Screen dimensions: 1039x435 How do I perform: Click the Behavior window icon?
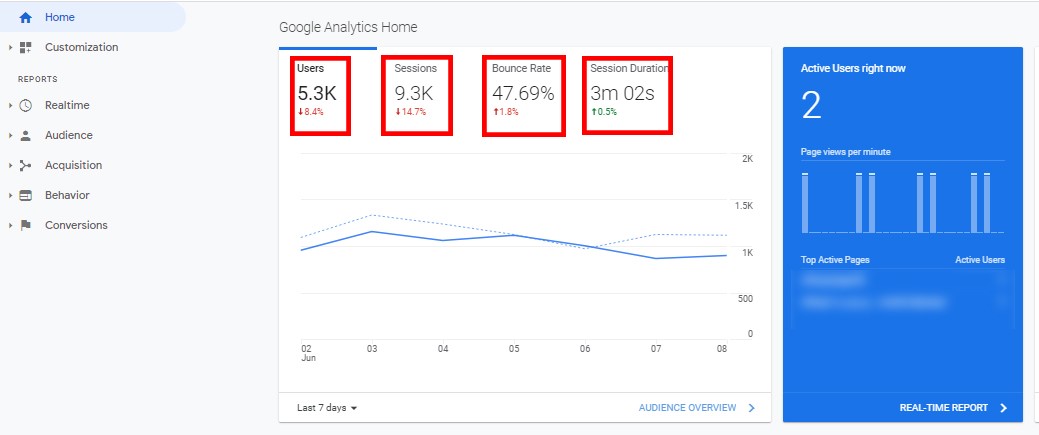pos(26,196)
